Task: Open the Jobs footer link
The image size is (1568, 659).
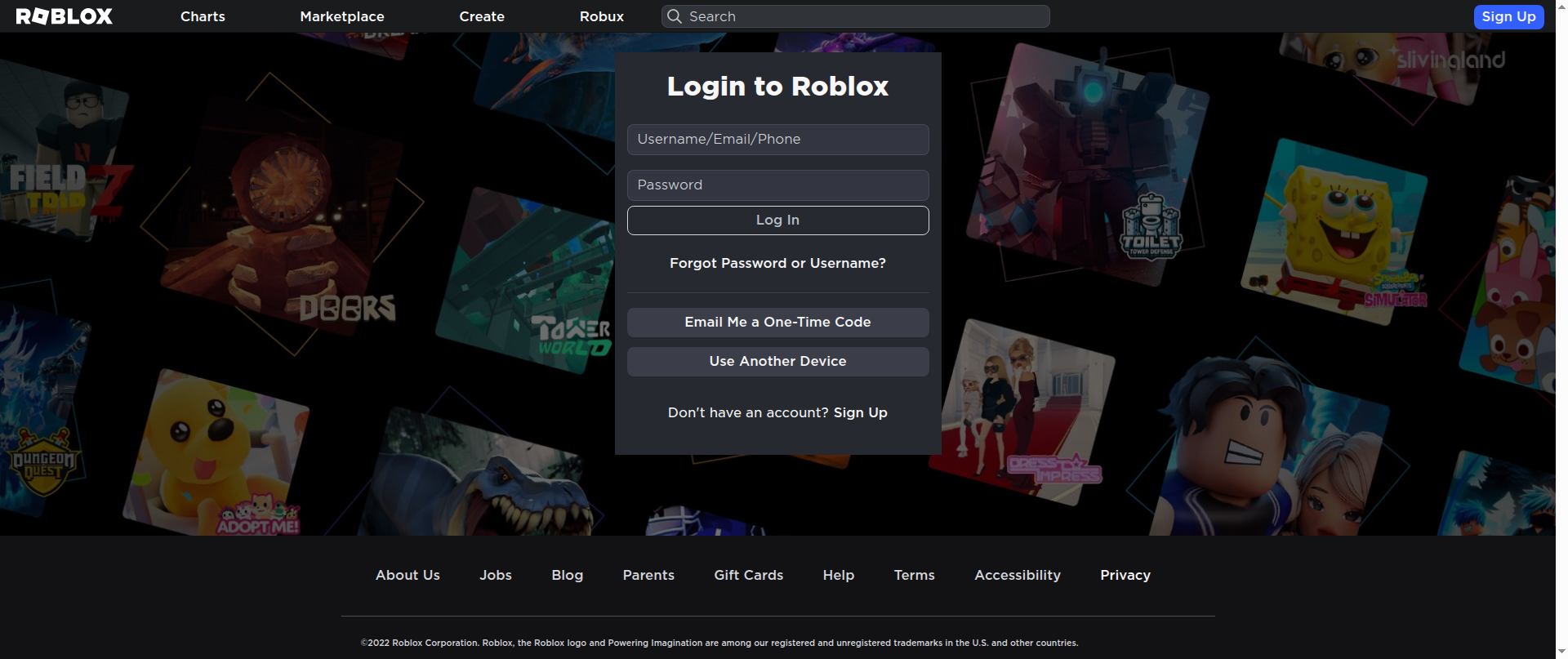Action: tap(496, 575)
